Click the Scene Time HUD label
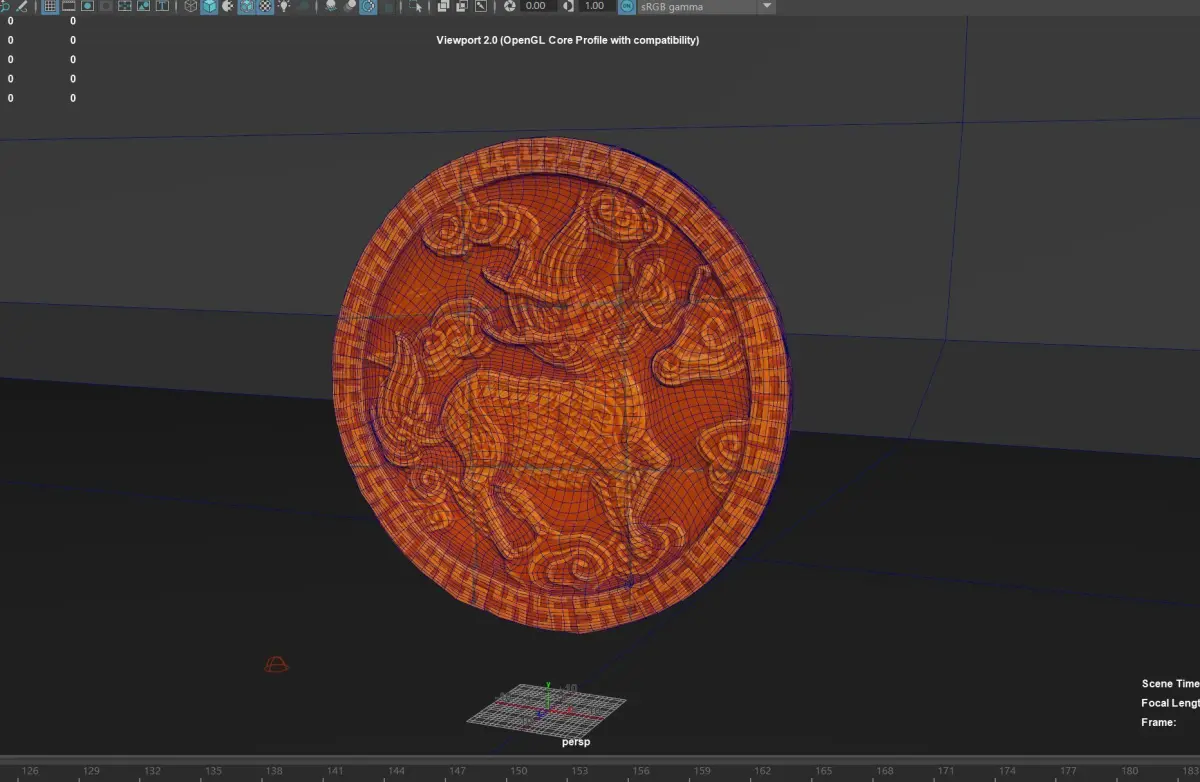This screenshot has height=782, width=1200. pyautogui.click(x=1170, y=684)
